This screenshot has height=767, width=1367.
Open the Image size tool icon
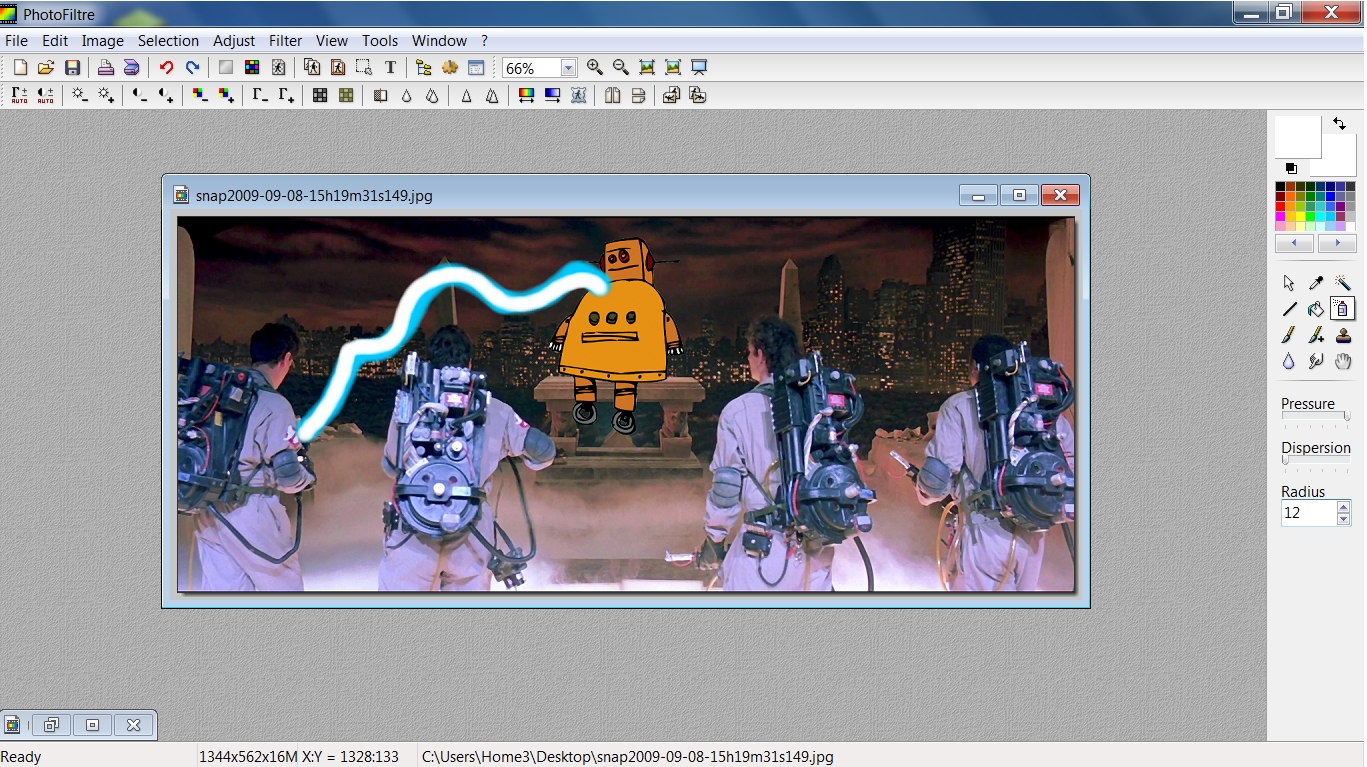[312, 68]
